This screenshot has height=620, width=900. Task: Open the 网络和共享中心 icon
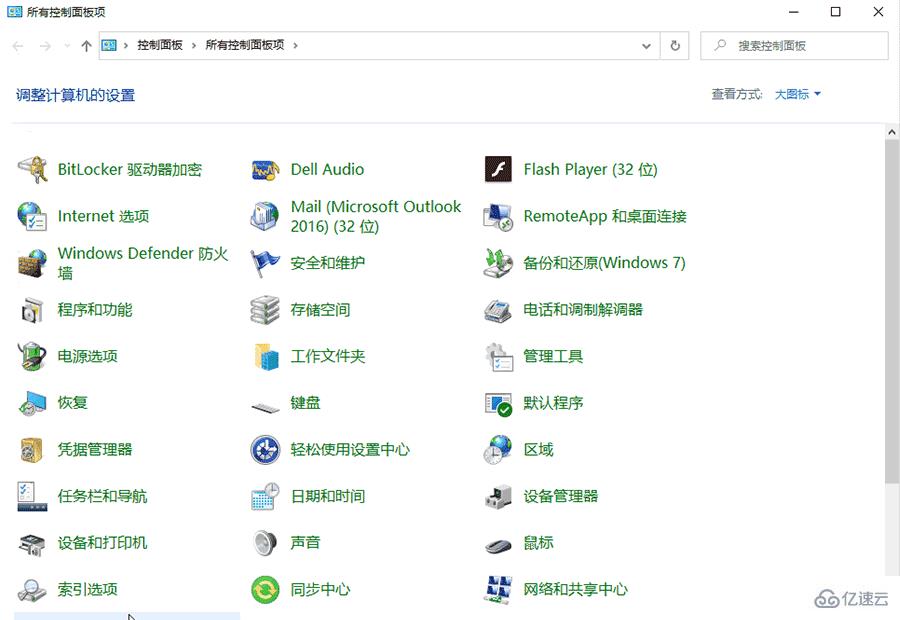pyautogui.click(x=498, y=590)
